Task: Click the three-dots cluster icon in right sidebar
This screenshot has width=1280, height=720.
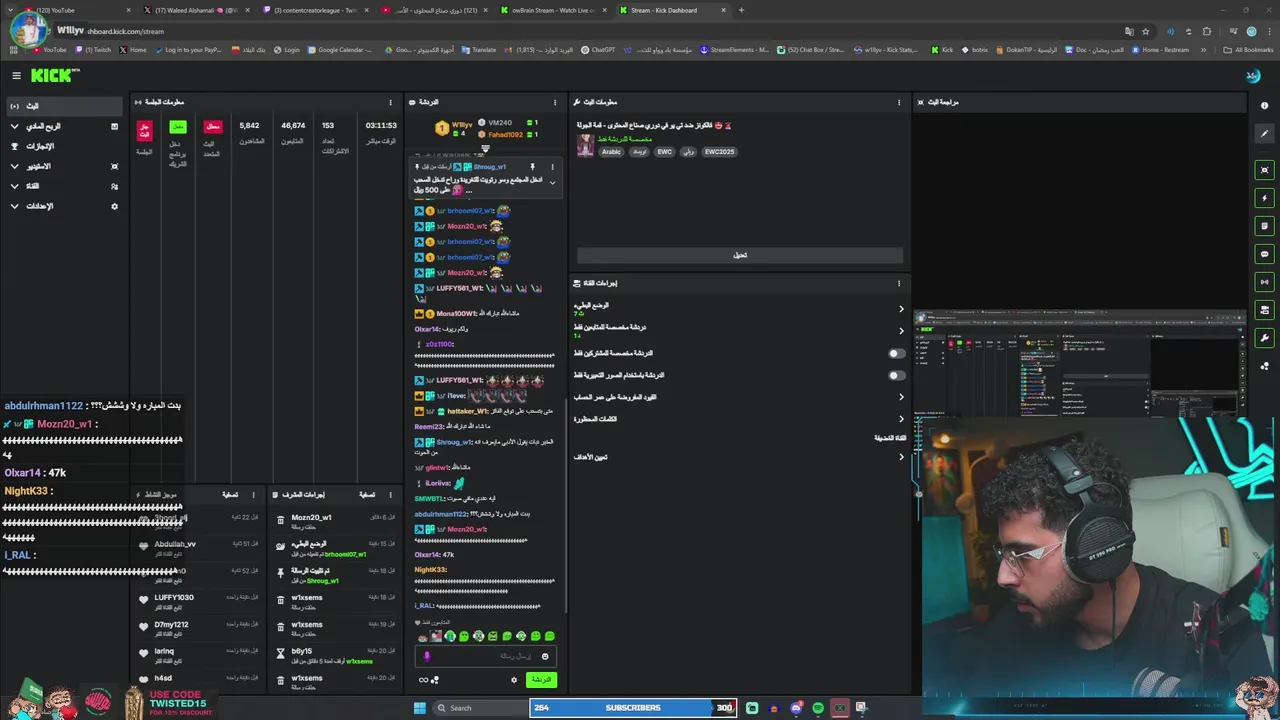Action: (1264, 366)
